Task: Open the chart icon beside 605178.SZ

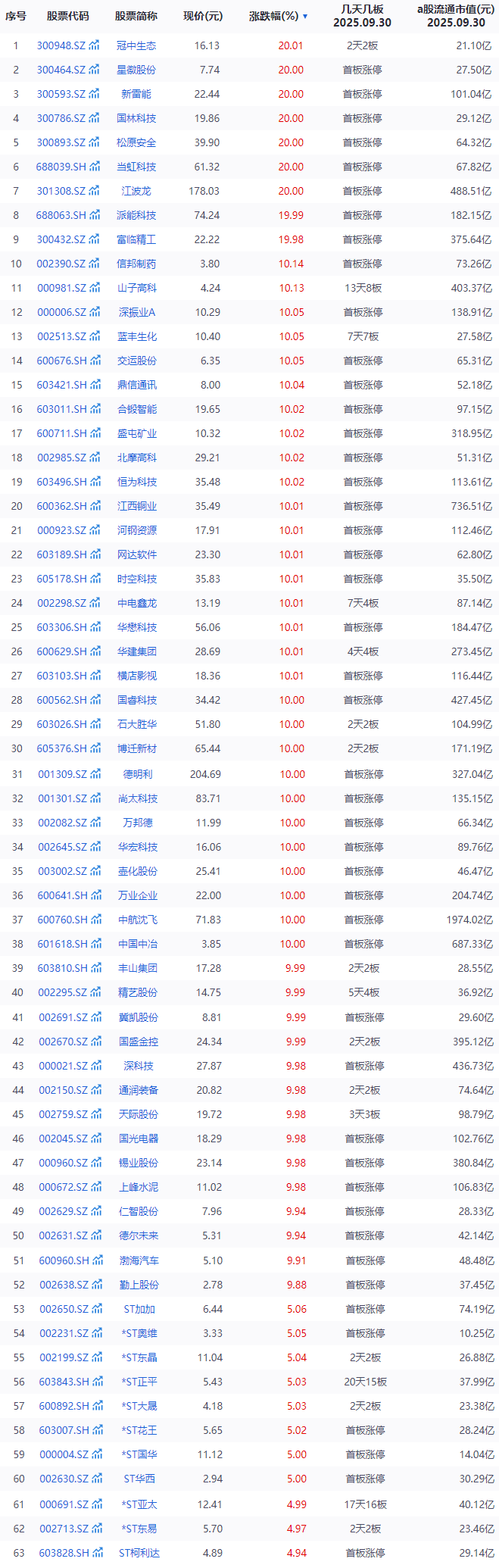Action: pyautogui.click(x=95, y=579)
